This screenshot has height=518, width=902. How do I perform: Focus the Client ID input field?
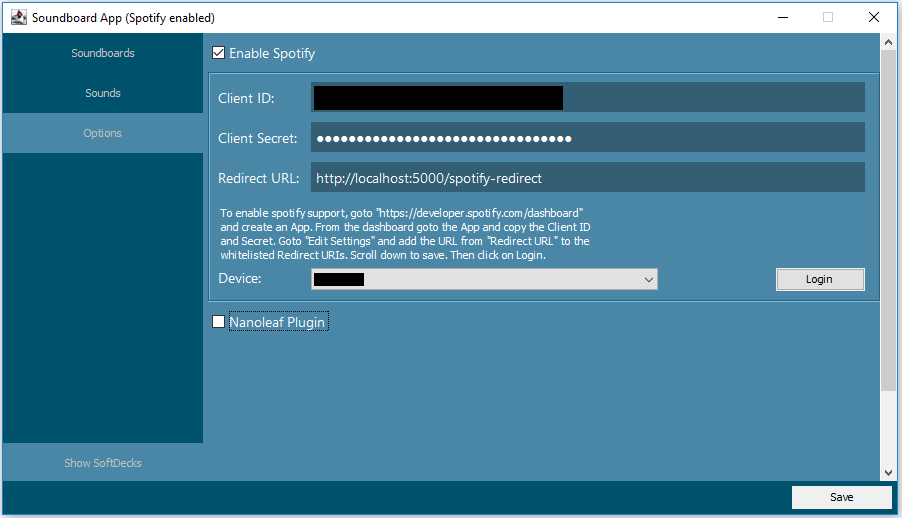pos(587,97)
